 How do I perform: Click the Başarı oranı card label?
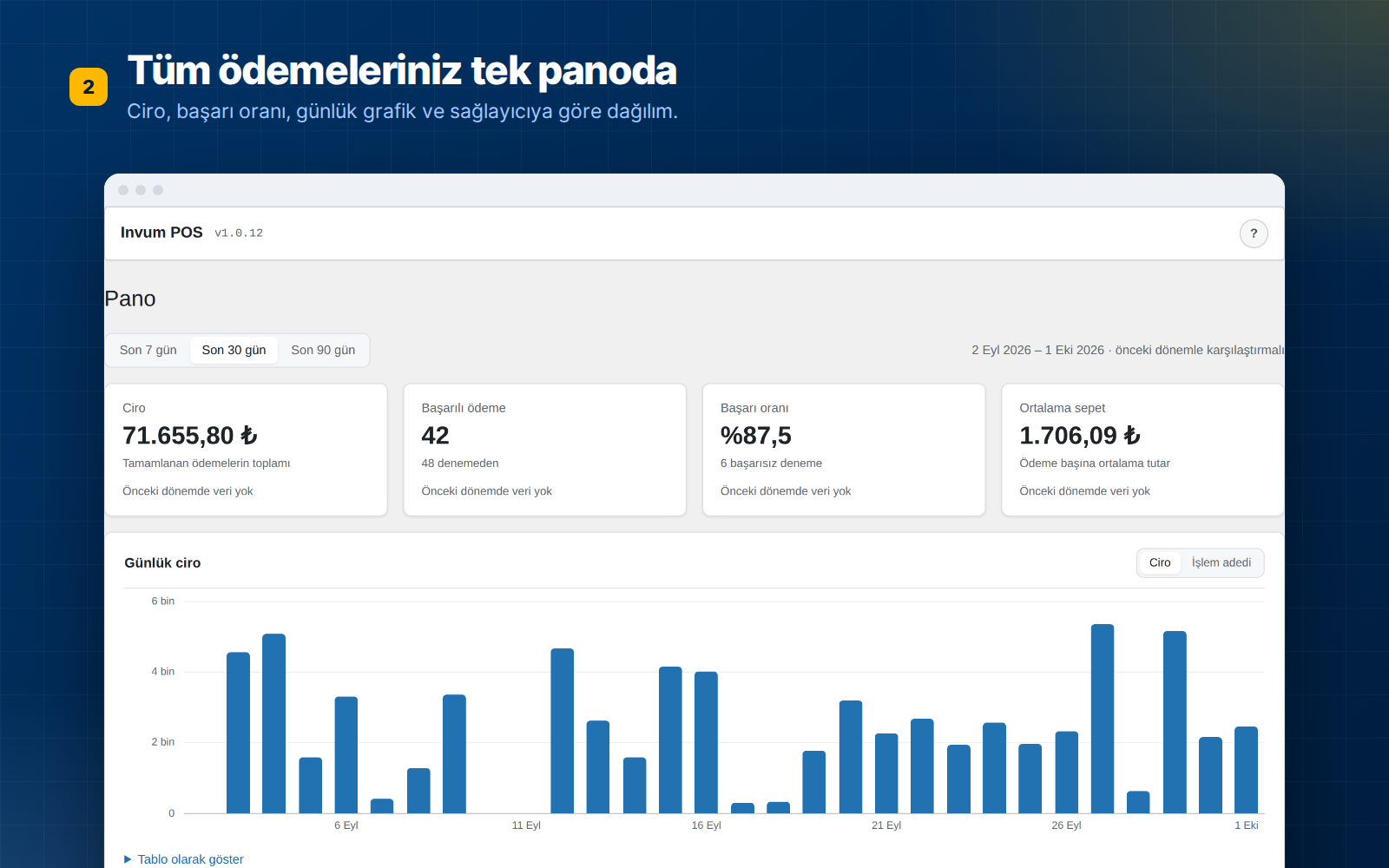[754, 408]
